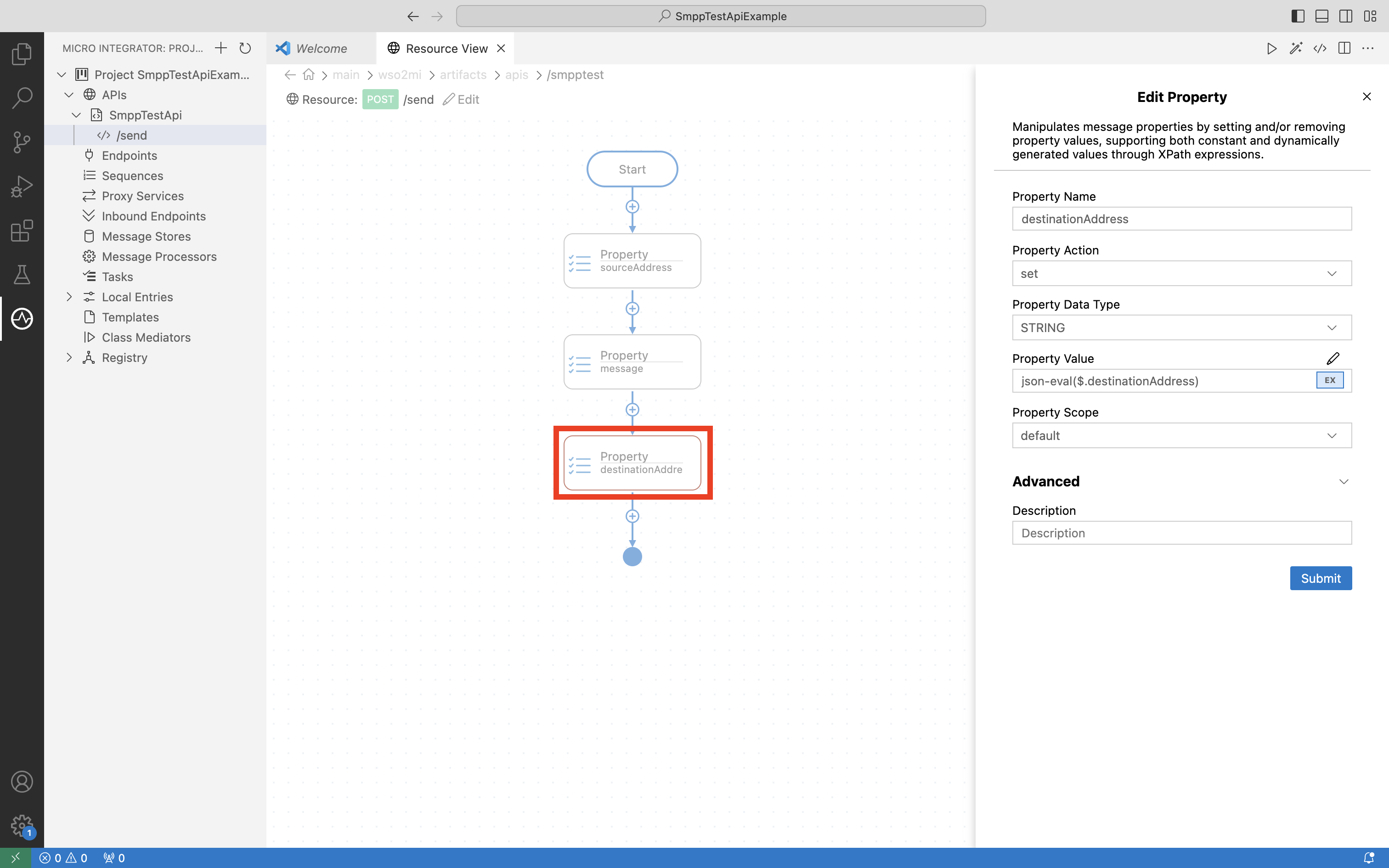Toggle the EX expression mode on Property Value
The image size is (1389, 868).
click(1329, 380)
